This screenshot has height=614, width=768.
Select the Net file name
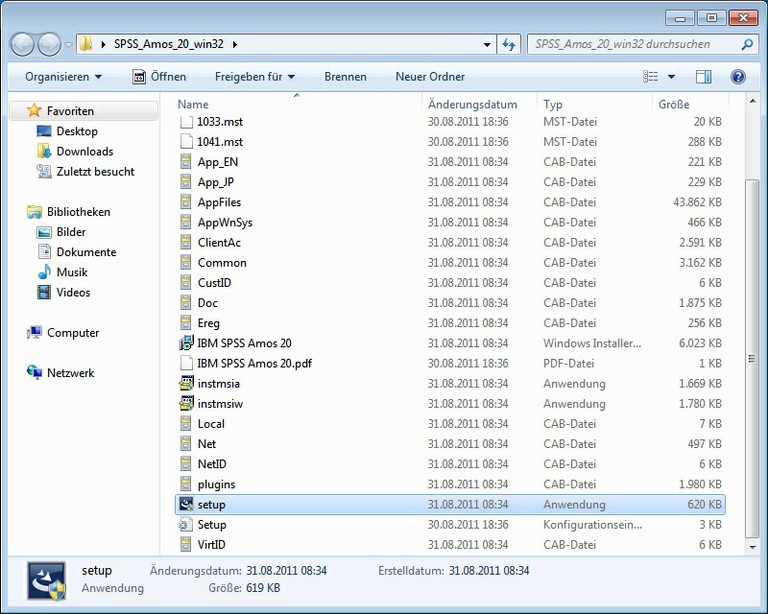(x=207, y=444)
